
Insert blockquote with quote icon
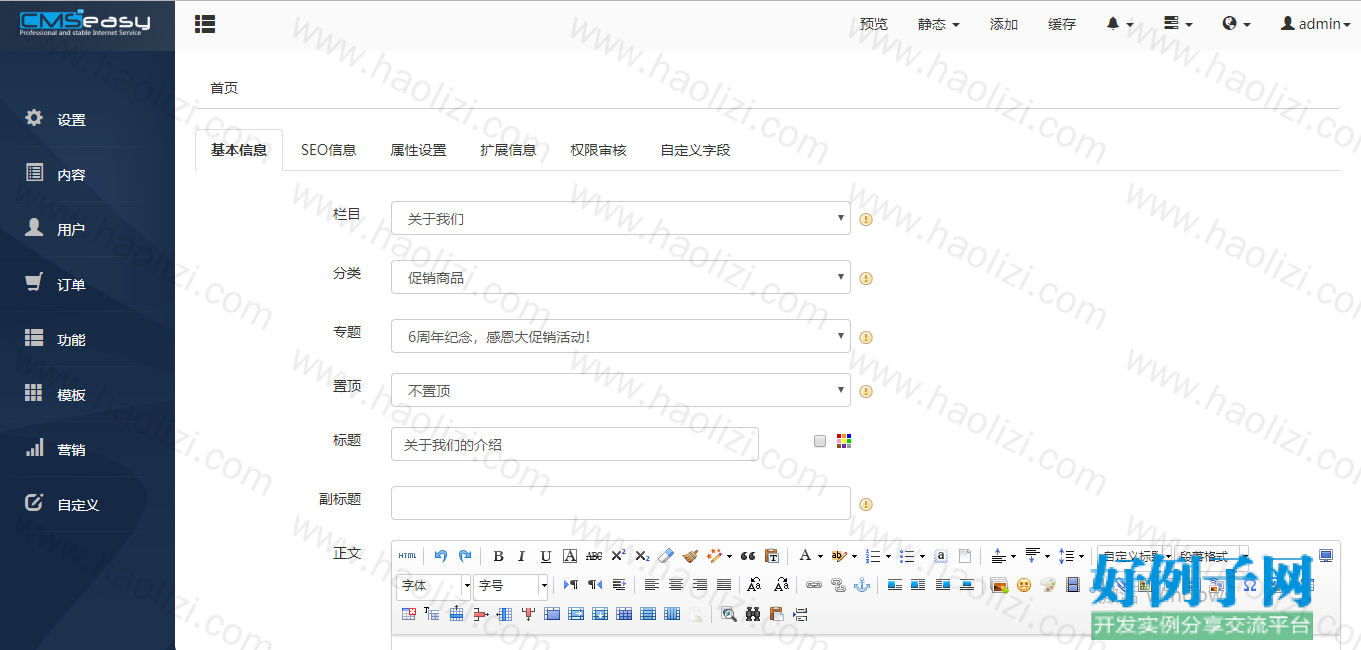coord(747,556)
